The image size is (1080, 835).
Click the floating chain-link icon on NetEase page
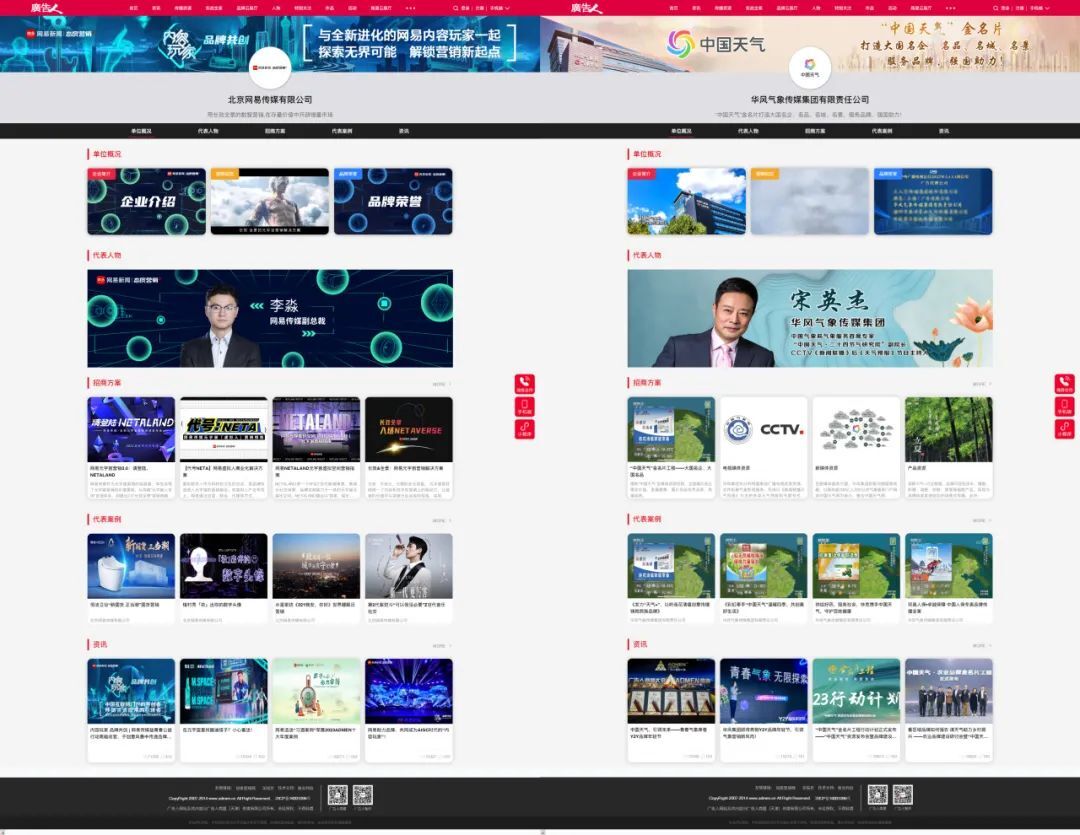(x=524, y=429)
